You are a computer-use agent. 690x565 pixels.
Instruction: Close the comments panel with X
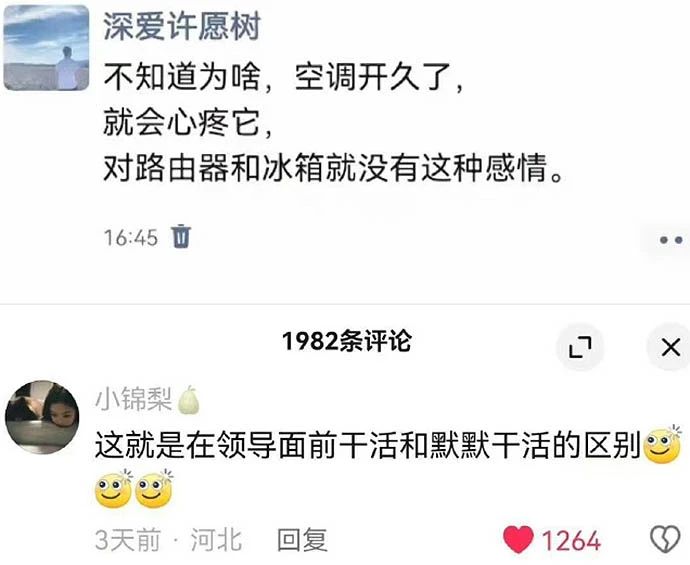coord(671,347)
